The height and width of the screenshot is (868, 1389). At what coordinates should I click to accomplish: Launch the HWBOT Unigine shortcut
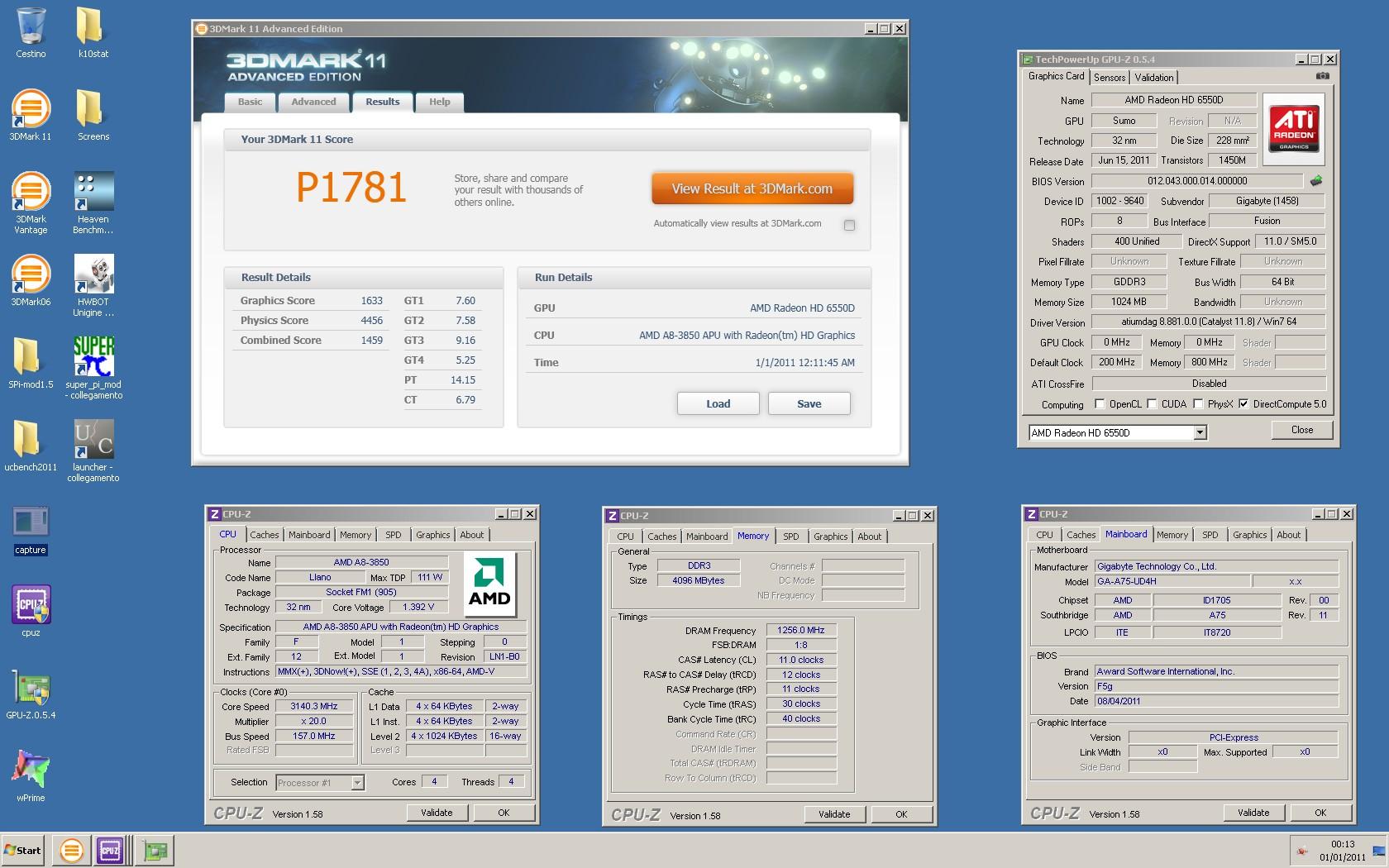(93, 286)
